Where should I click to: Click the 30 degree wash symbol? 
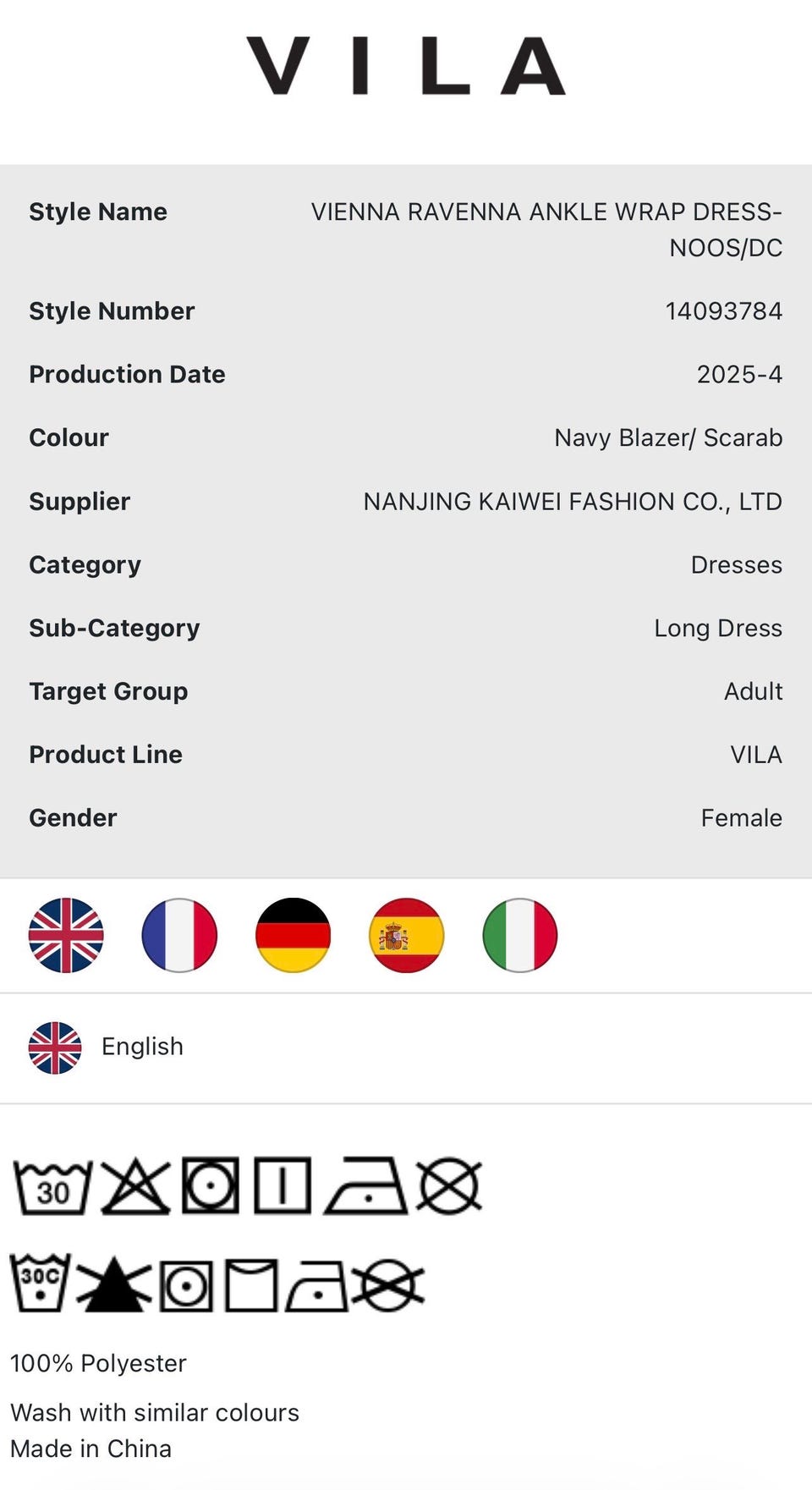tap(52, 1187)
